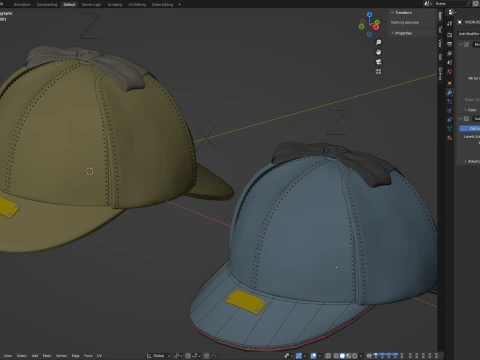The height and width of the screenshot is (360, 480).
Task: Click the blue Z axis on navigation gizmo
Action: 369,15
